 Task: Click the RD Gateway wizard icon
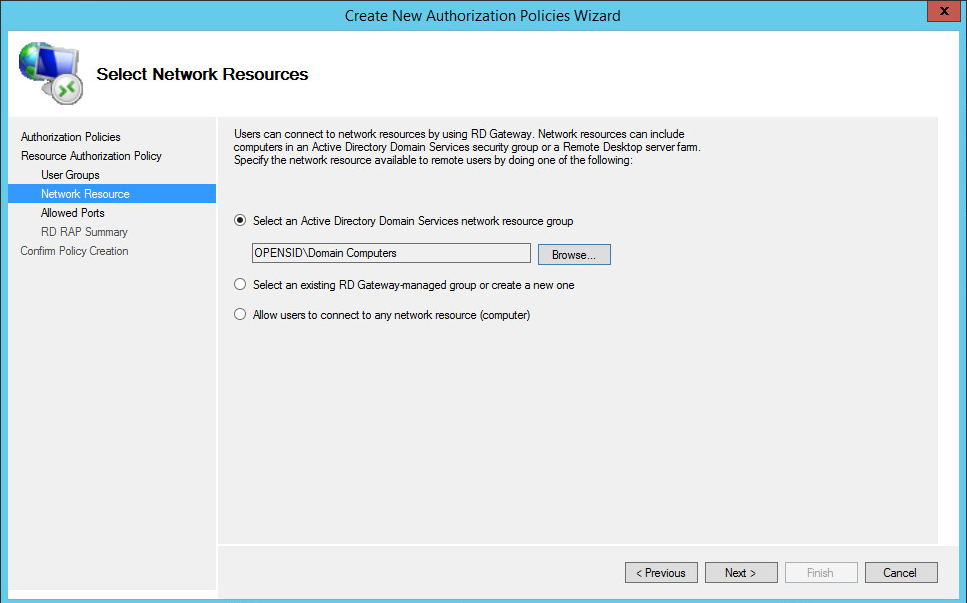[x=50, y=74]
